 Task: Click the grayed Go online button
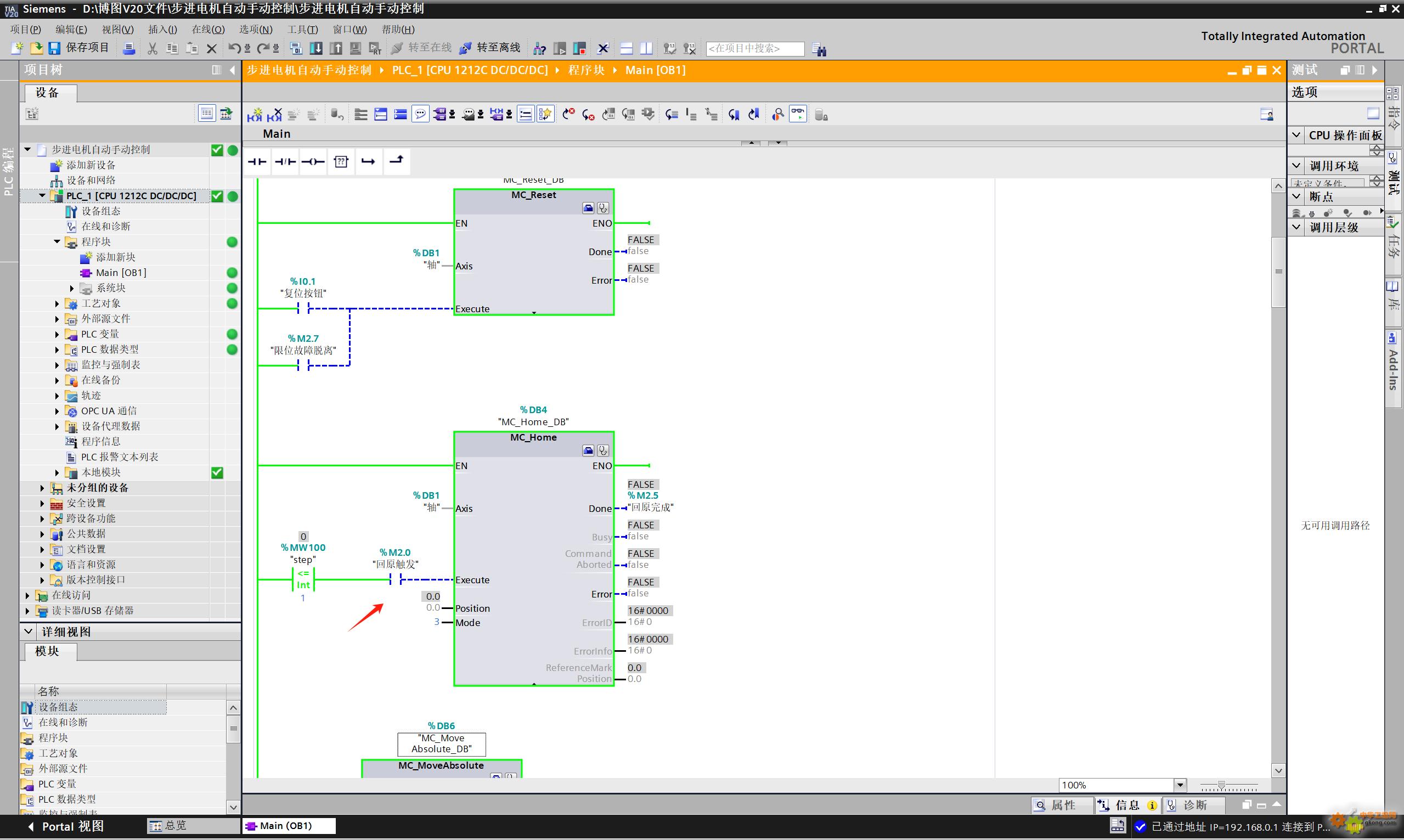(421, 48)
